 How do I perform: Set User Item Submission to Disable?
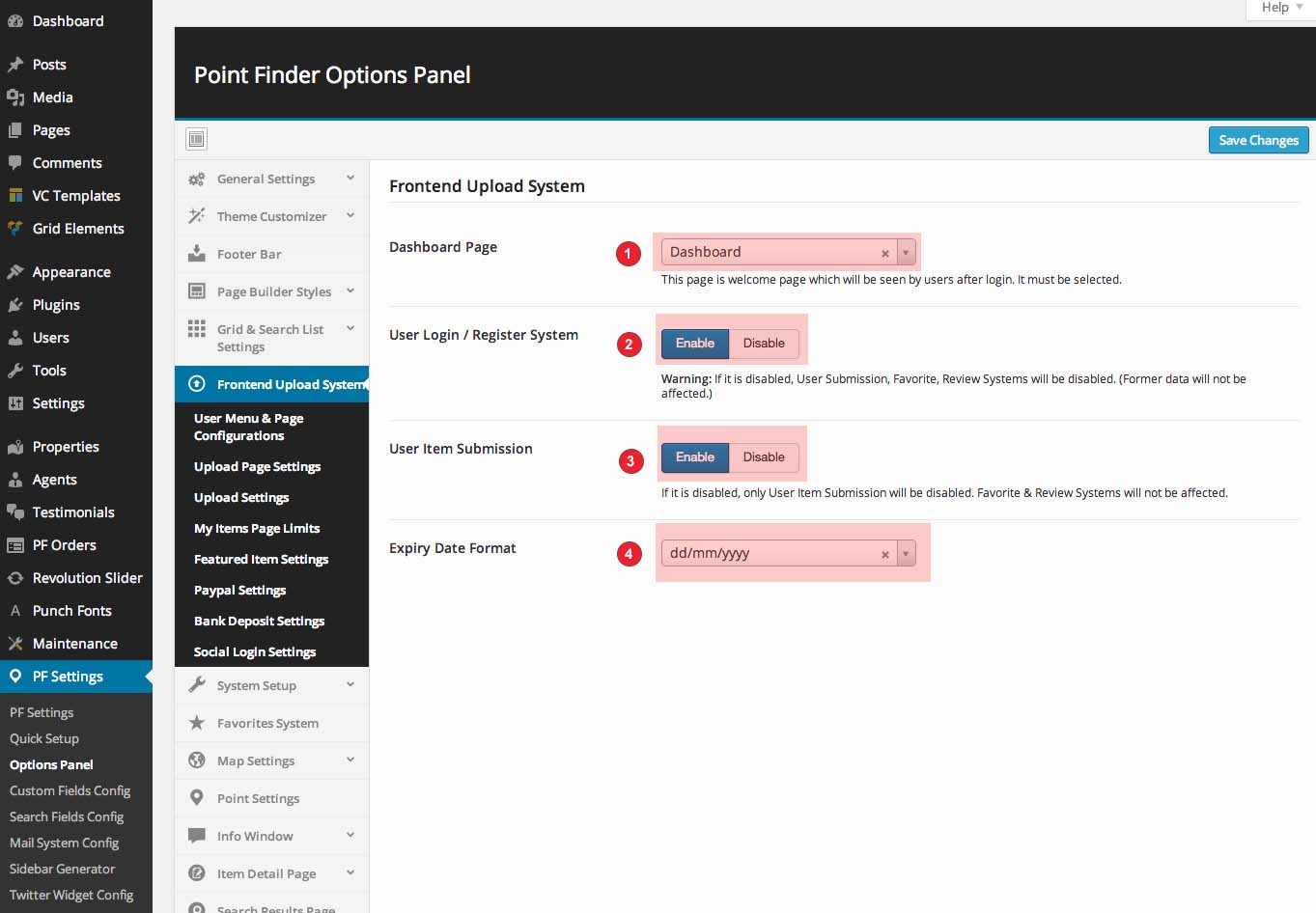763,457
